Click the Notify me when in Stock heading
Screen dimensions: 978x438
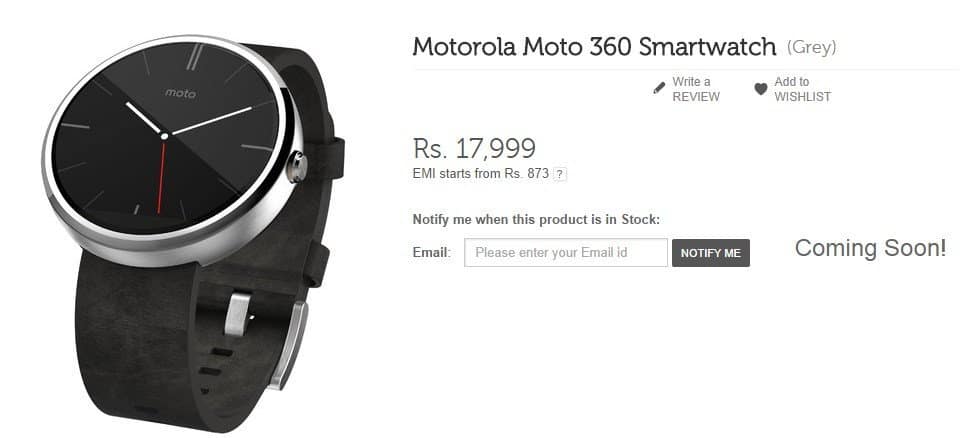tap(536, 220)
